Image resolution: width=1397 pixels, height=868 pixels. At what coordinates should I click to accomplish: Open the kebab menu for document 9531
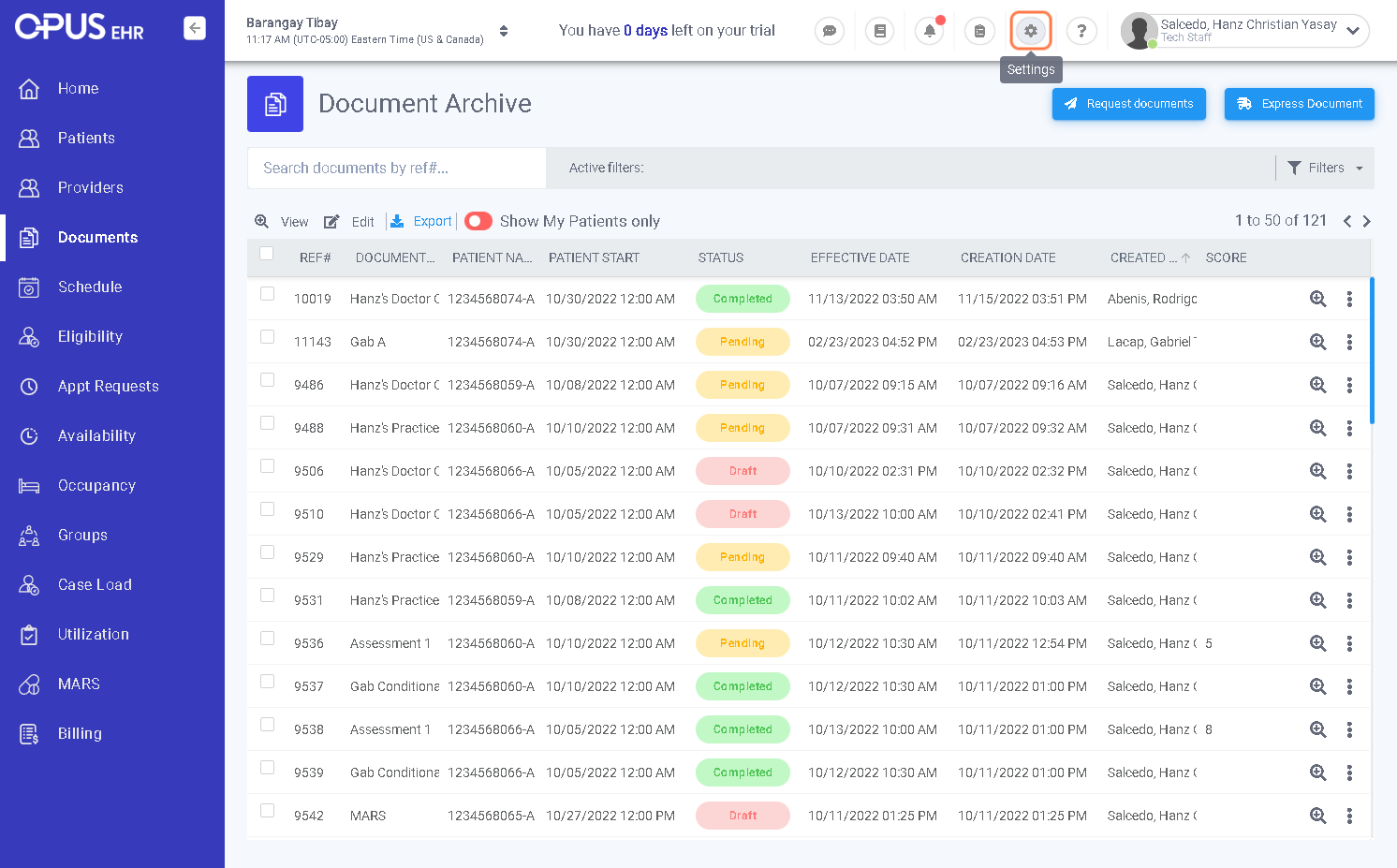tap(1349, 600)
